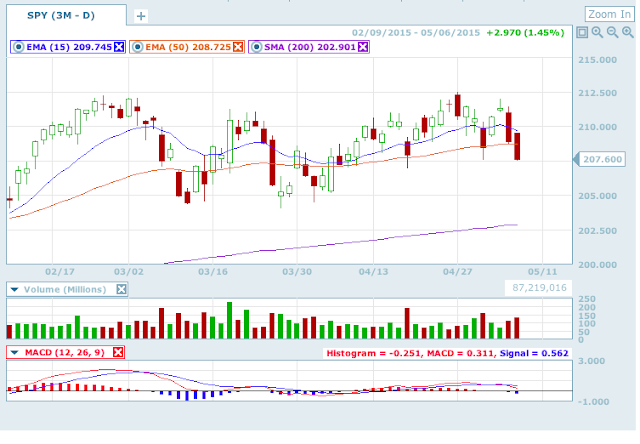Click the EMA (50) 208.725 label
This screenshot has width=640, height=444.
pos(188,47)
